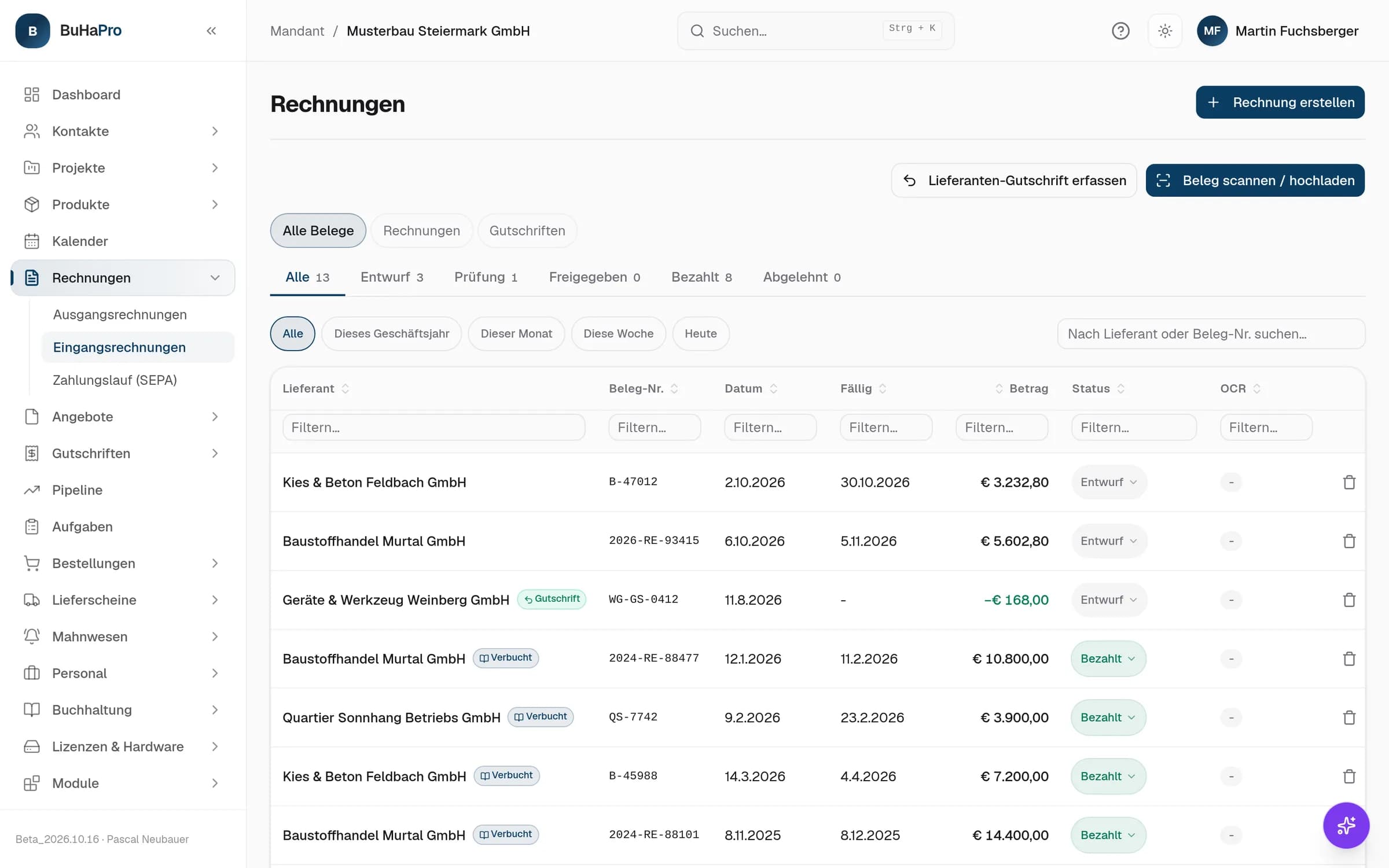Focus the Lieferant oder Beleg-Nr. search field
Viewport: 1389px width, 868px height.
1211,334
